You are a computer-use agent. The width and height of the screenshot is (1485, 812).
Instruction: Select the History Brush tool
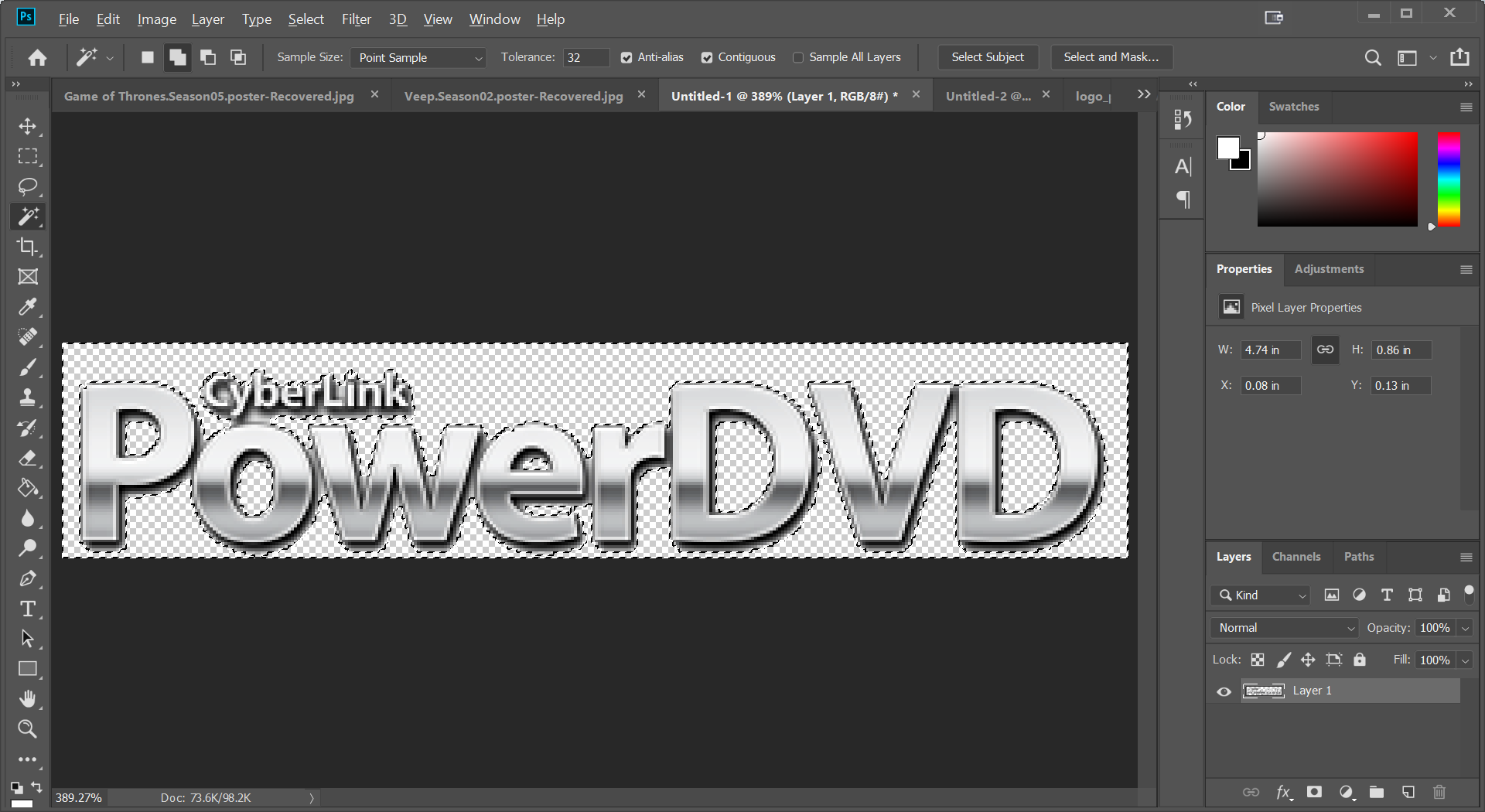point(28,428)
